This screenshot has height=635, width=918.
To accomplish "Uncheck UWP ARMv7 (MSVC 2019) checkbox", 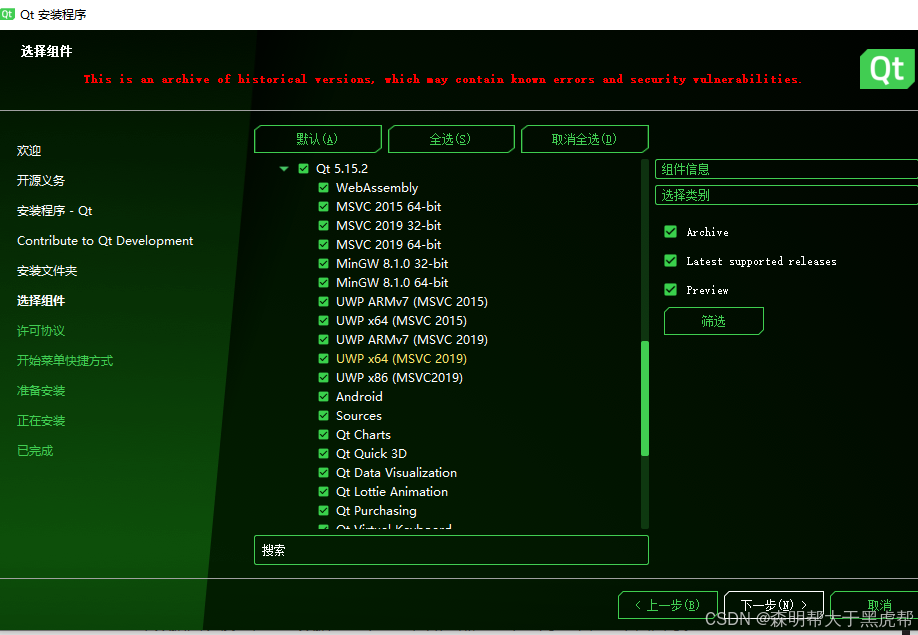I will [x=323, y=339].
